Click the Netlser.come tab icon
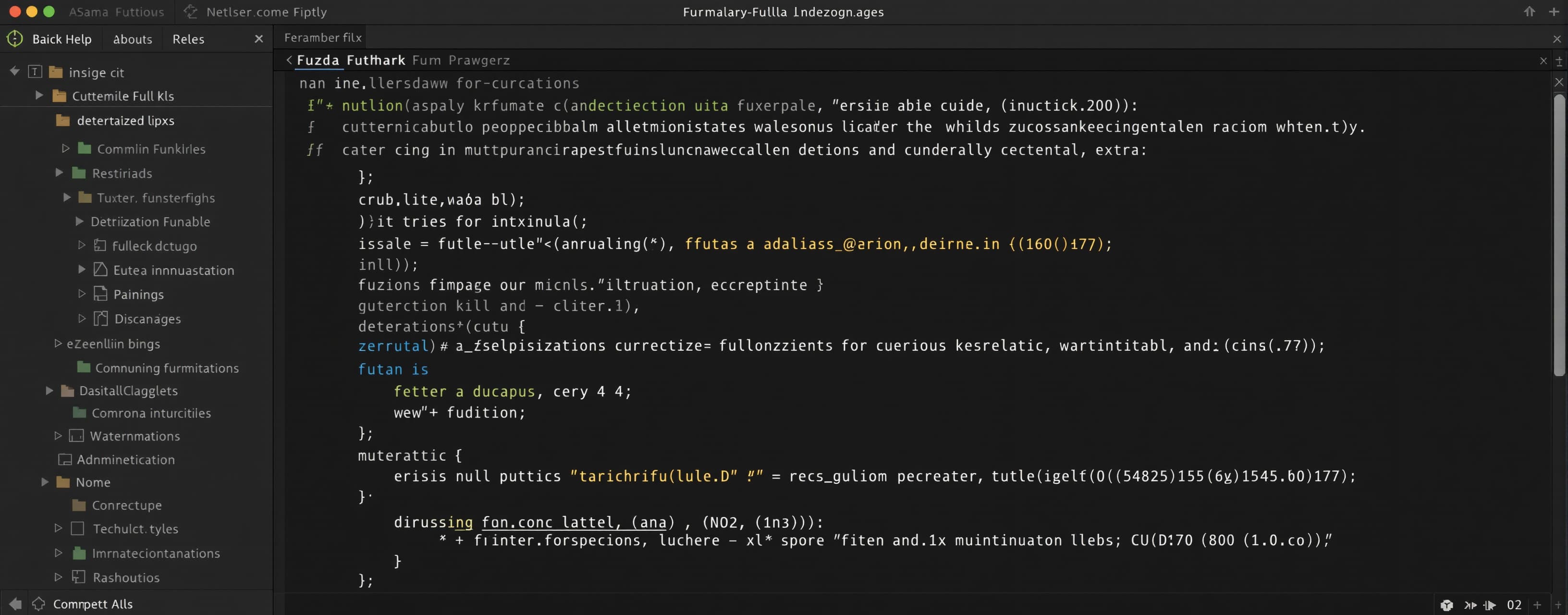 coord(191,12)
